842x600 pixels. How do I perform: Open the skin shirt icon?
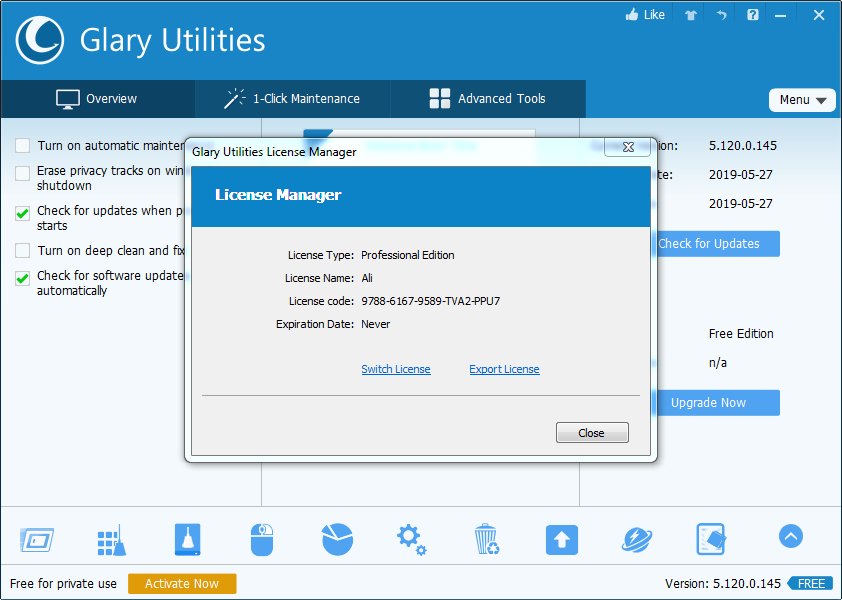pos(691,15)
